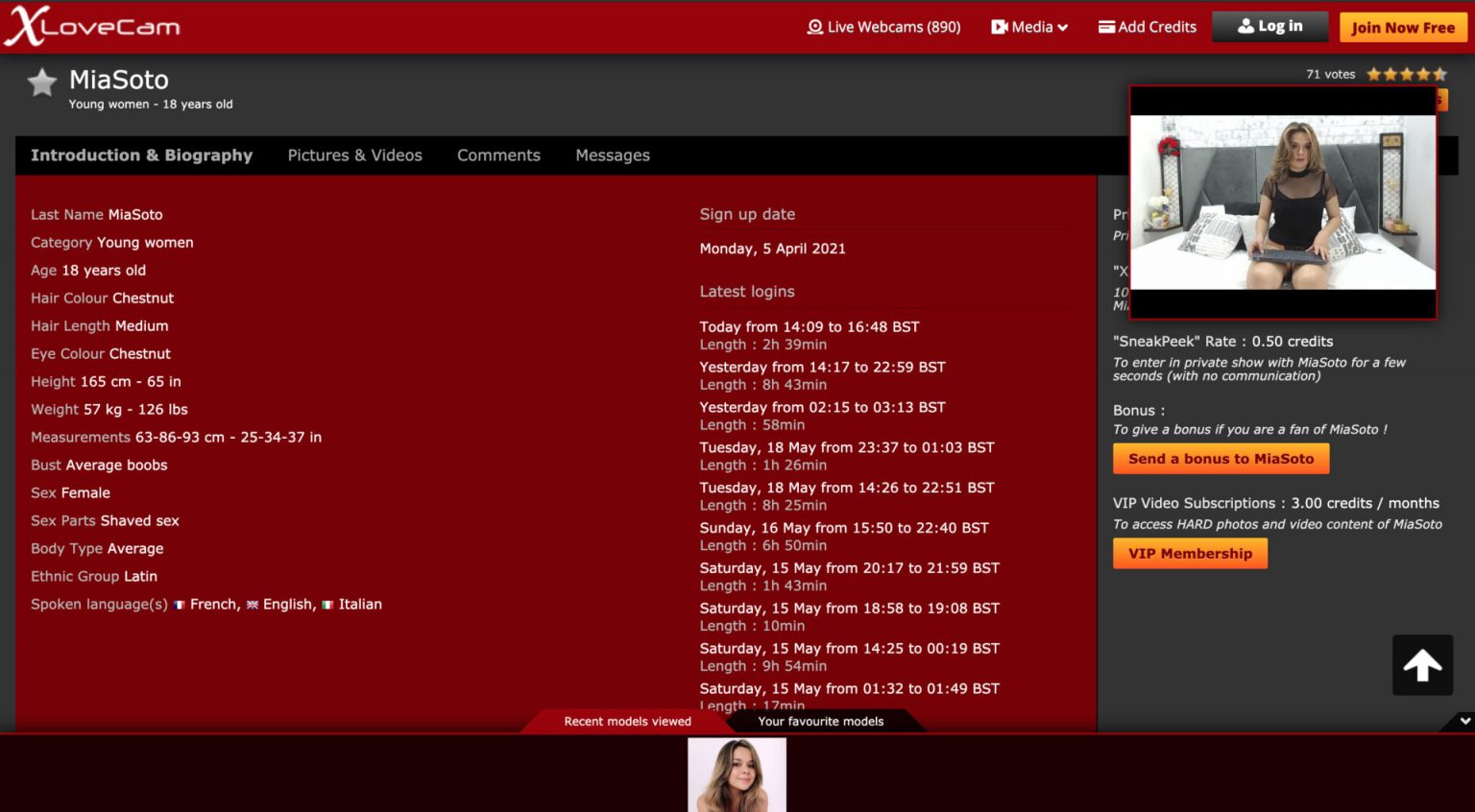
Task: Click 'VIP Video Subscriptions : 3.00 credits / months'
Action: coord(1276,504)
